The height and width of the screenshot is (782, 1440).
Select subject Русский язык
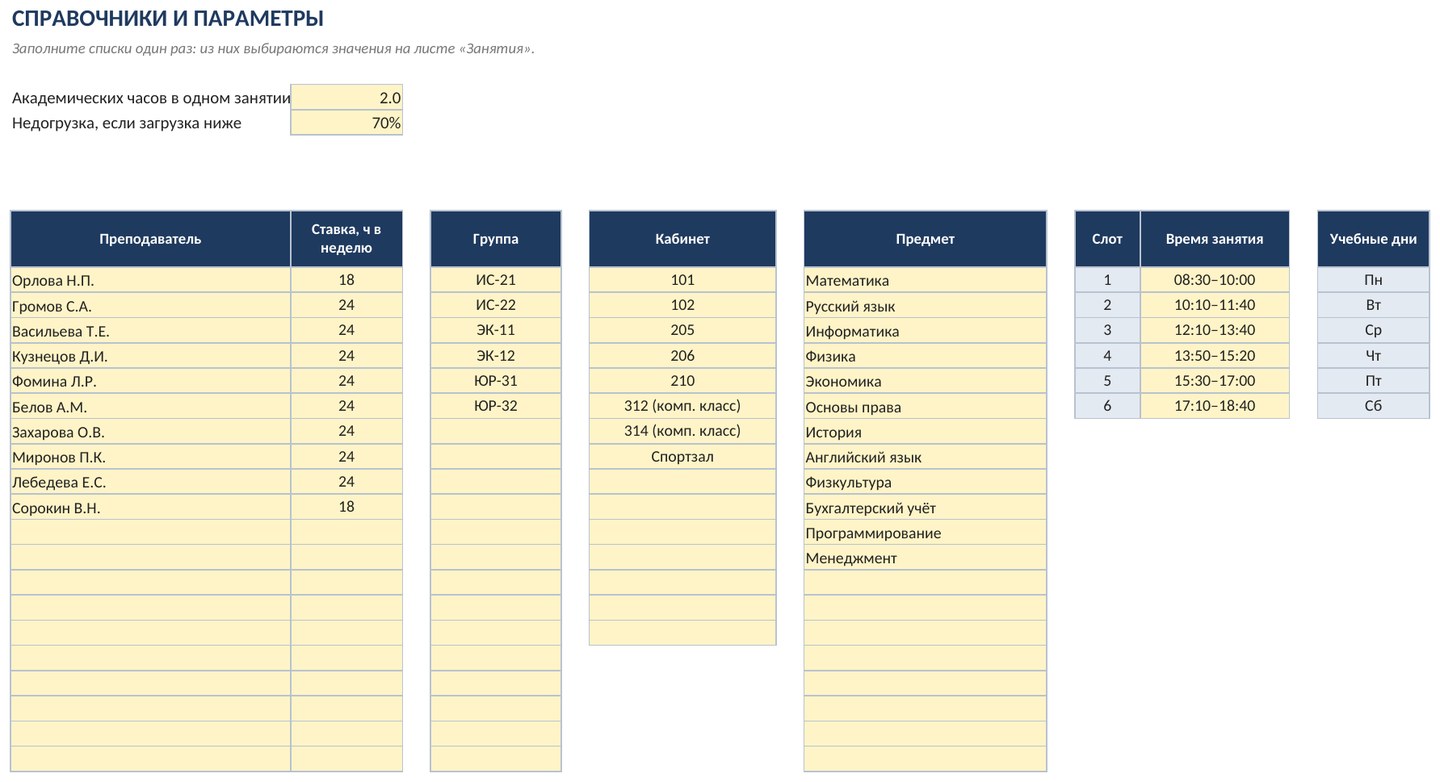[925, 305]
